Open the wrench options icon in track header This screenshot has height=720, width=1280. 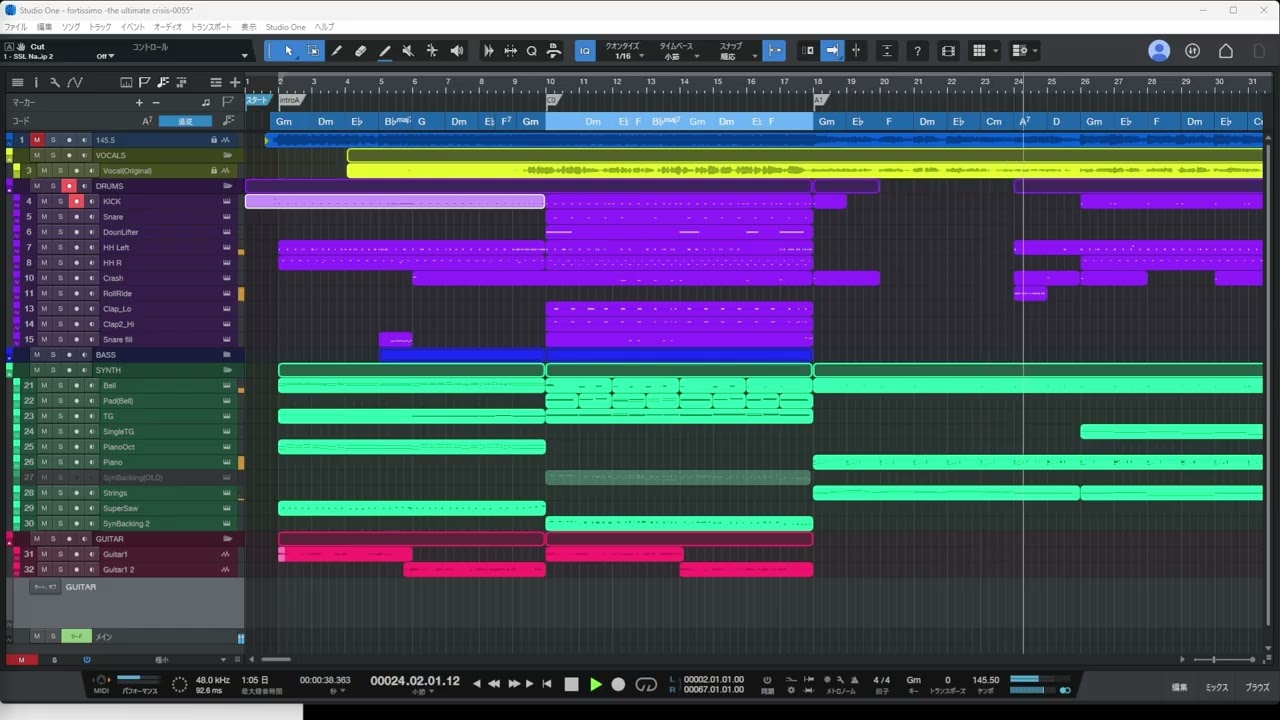tap(55, 82)
